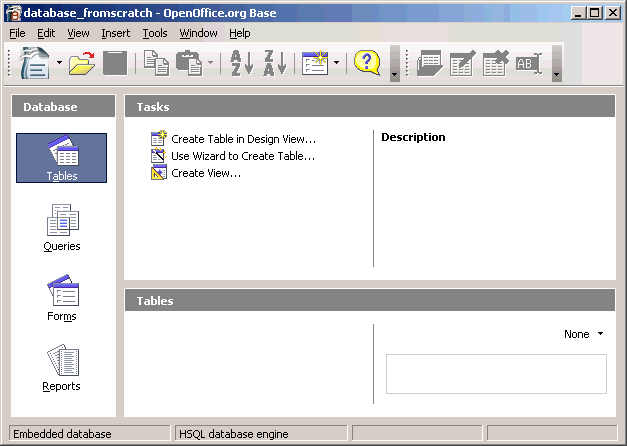Image resolution: width=627 pixels, height=446 pixels.
Task: Select Tables in Database pane
Action: tap(62, 158)
